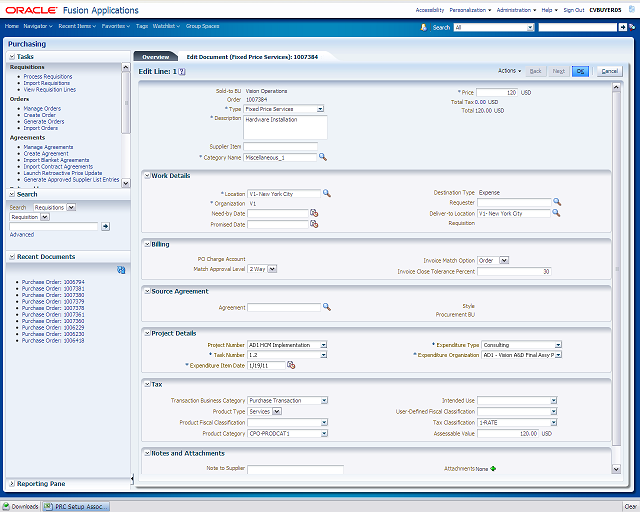Open PRC Setup Assoc taskbar item
Image resolution: width=640 pixels, height=512 pixels.
click(x=76, y=506)
